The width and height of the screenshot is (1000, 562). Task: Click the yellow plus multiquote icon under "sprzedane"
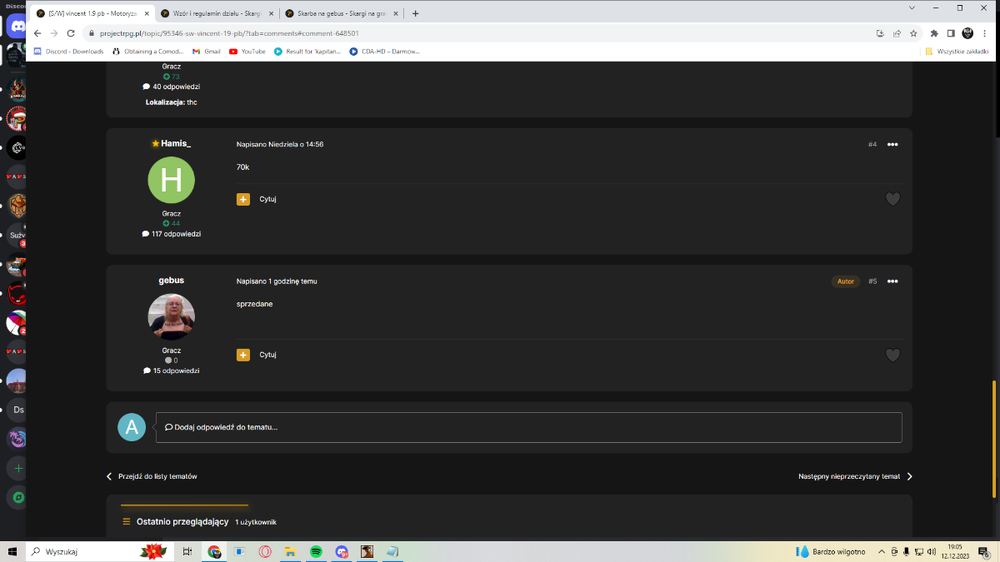(x=243, y=355)
